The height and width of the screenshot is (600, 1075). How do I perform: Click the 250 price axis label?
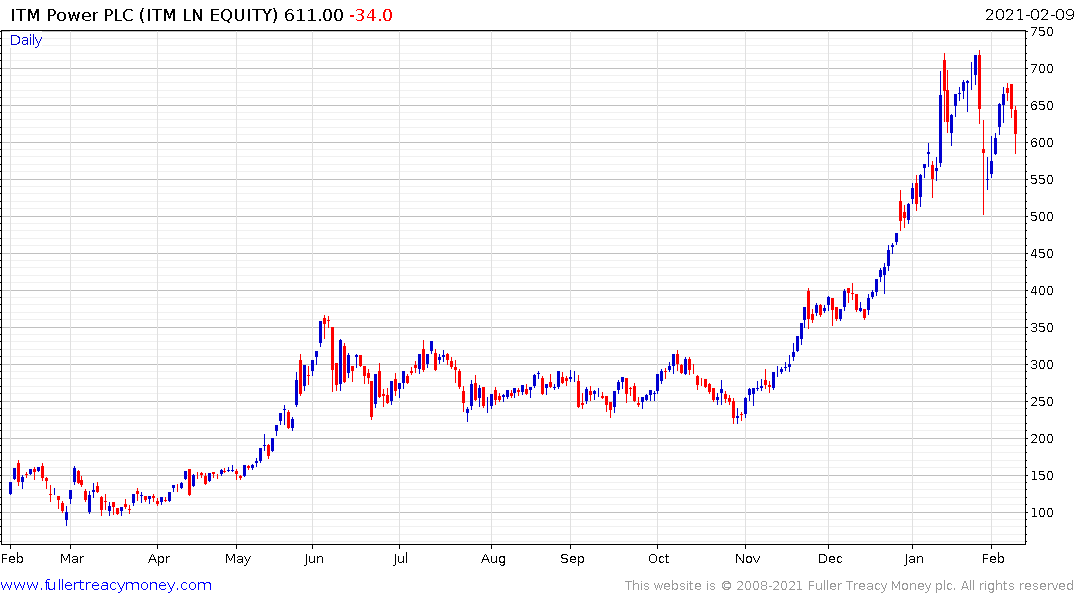1041,402
